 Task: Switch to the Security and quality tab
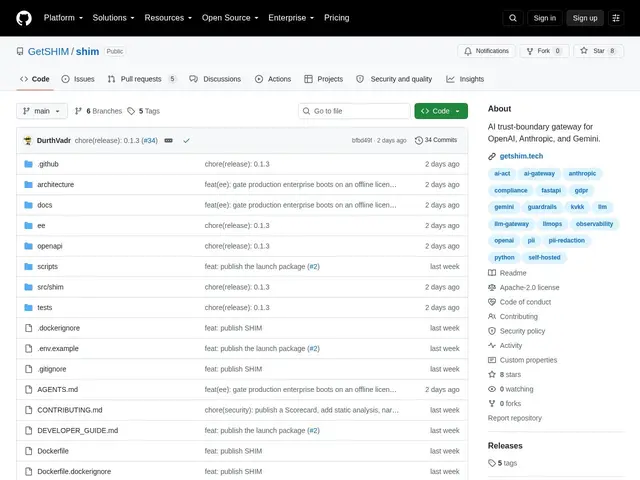(x=394, y=79)
